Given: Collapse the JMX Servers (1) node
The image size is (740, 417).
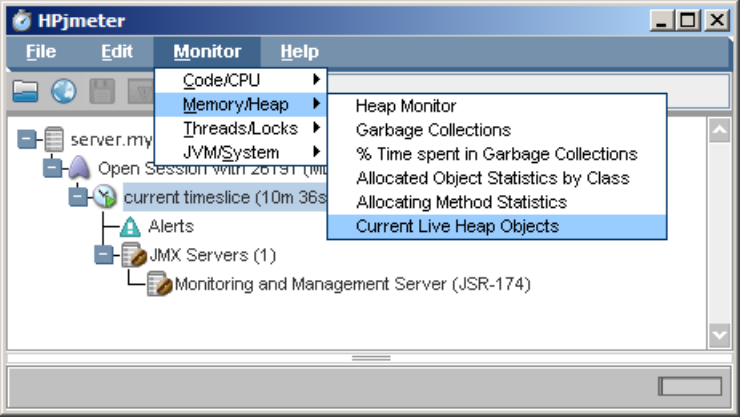Looking at the screenshot, I should (103, 255).
